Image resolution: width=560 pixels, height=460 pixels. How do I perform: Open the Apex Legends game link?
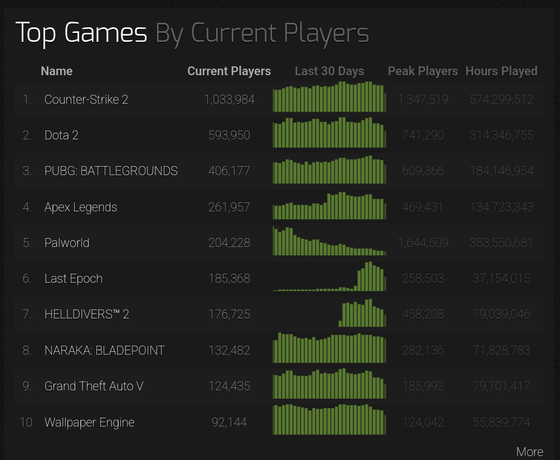click(x=81, y=207)
